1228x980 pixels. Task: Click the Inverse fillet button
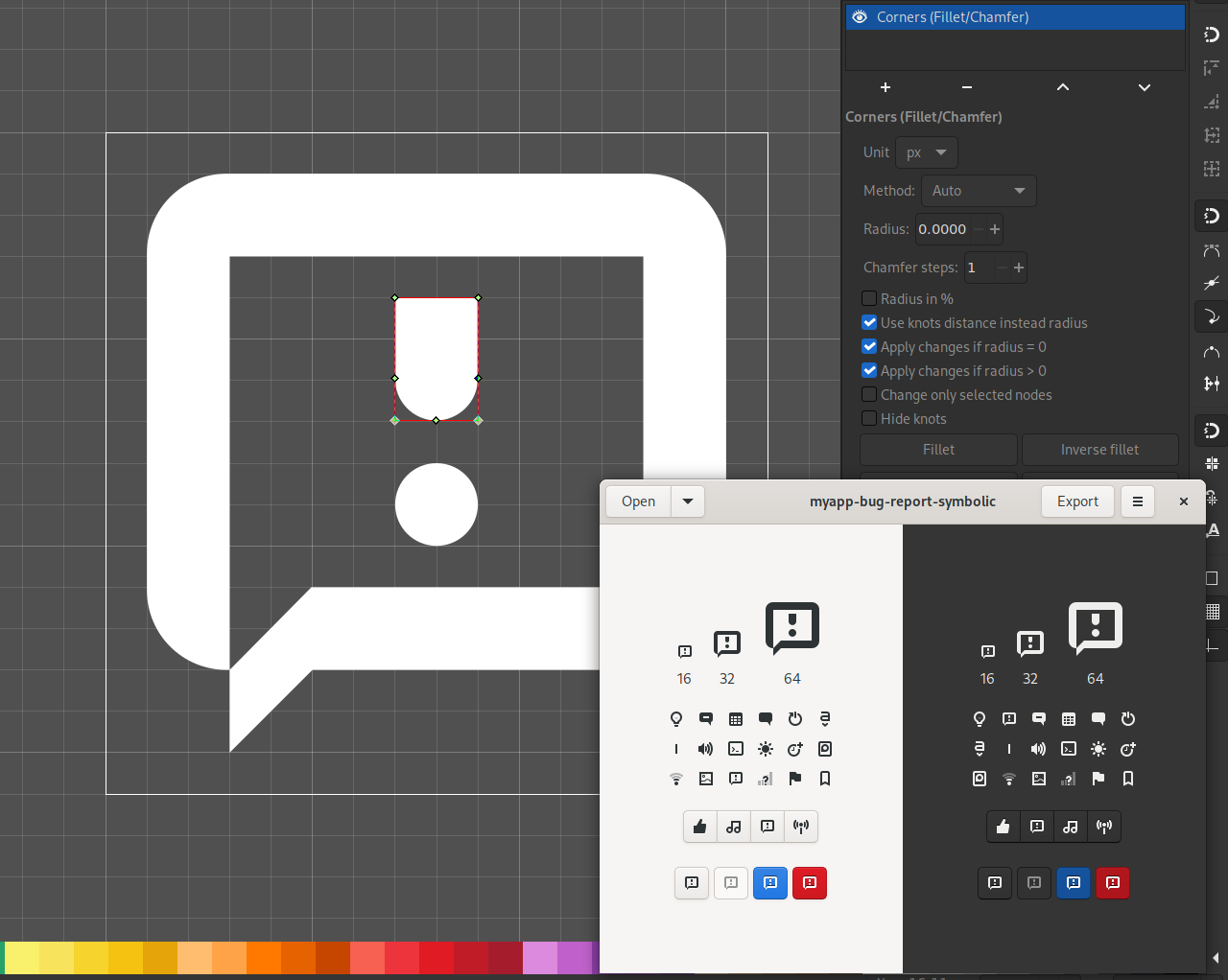pyautogui.click(x=1099, y=450)
